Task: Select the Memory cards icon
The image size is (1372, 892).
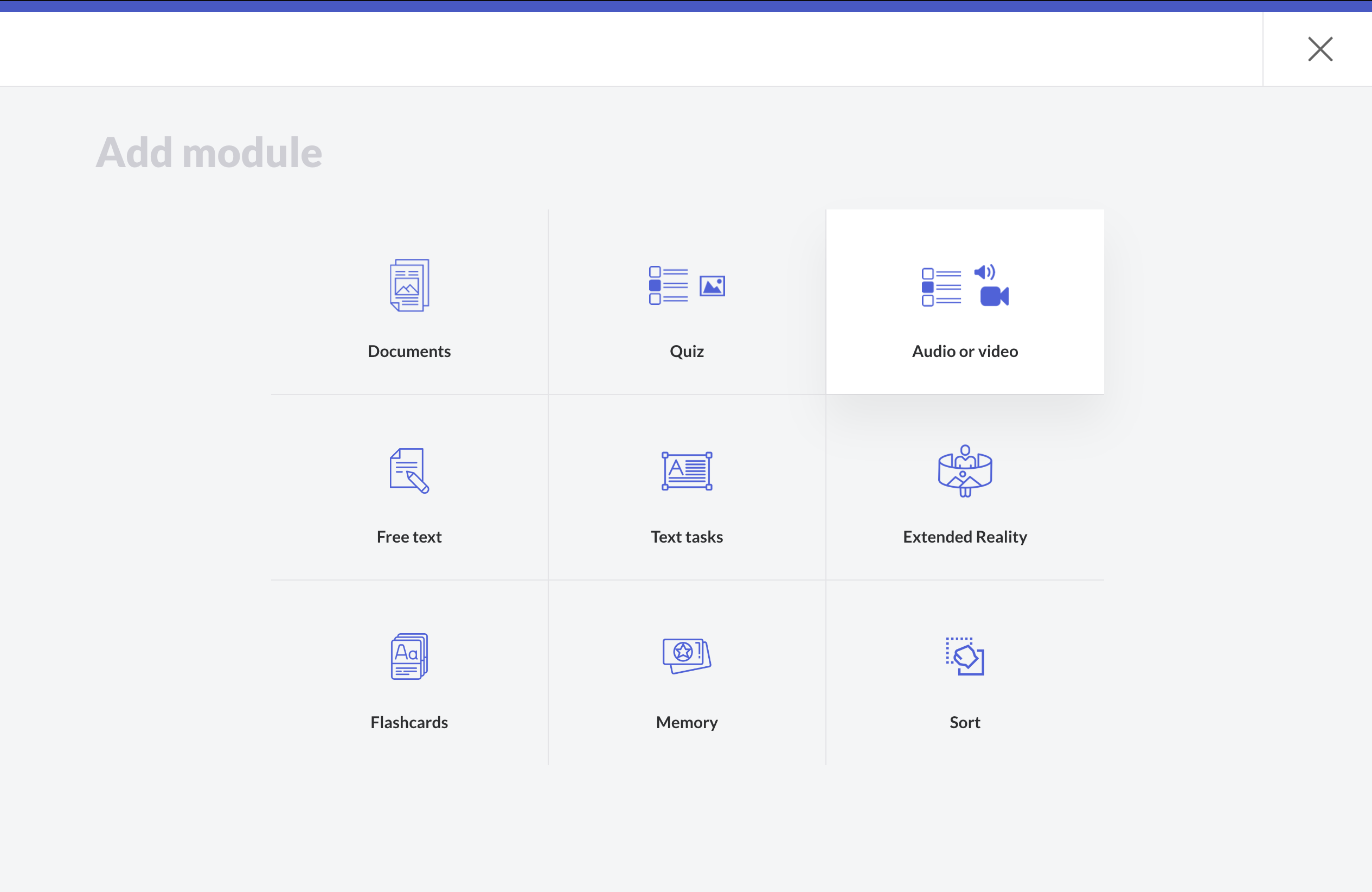Action: pyautogui.click(x=687, y=655)
